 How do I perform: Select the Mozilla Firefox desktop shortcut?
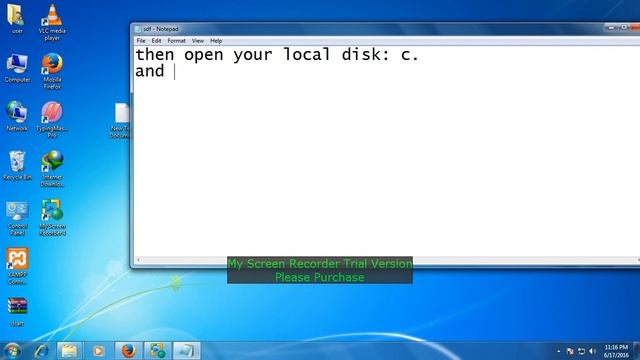pos(52,71)
